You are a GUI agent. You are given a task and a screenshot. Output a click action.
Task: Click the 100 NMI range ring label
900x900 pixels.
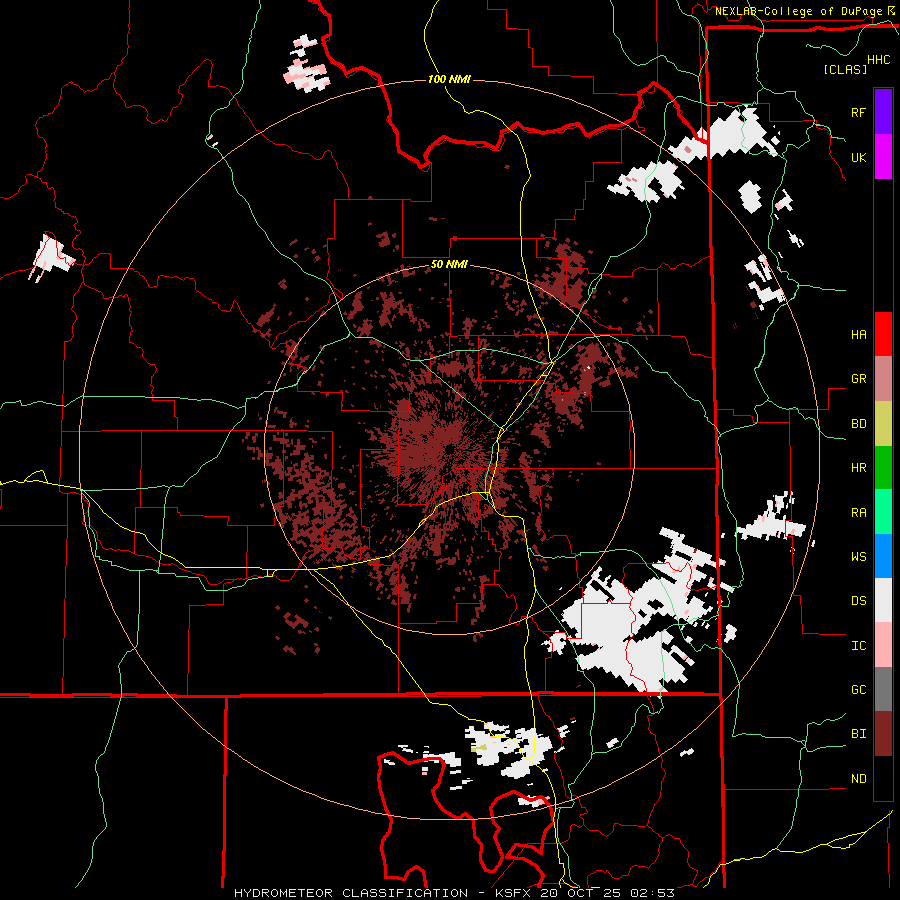pos(449,79)
